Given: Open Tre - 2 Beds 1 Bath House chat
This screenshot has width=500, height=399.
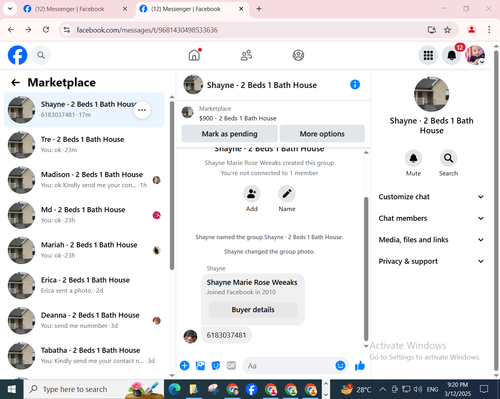Looking at the screenshot, I should tap(84, 145).
